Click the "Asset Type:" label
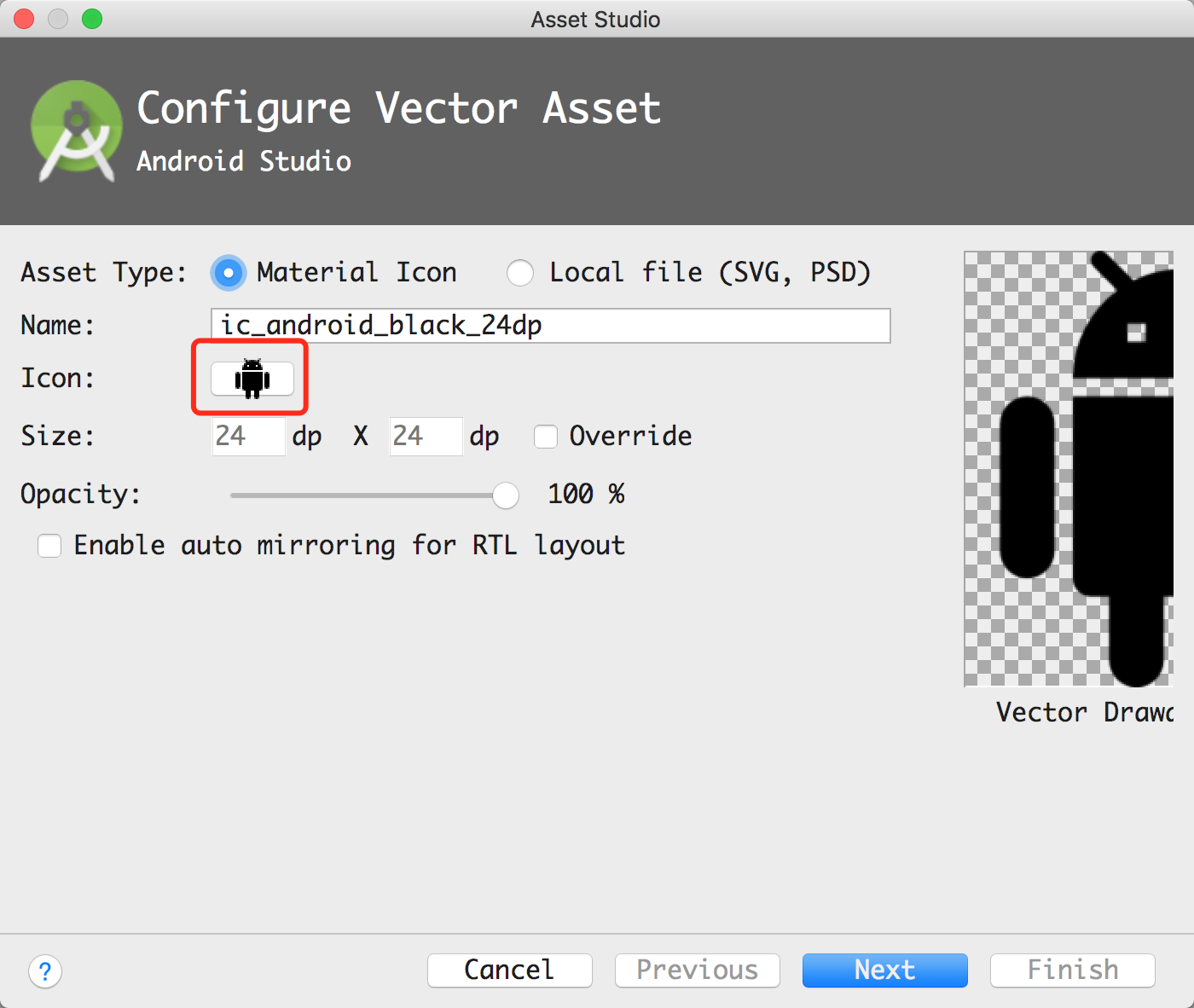Screen dimensions: 1194x1008 tap(103, 273)
